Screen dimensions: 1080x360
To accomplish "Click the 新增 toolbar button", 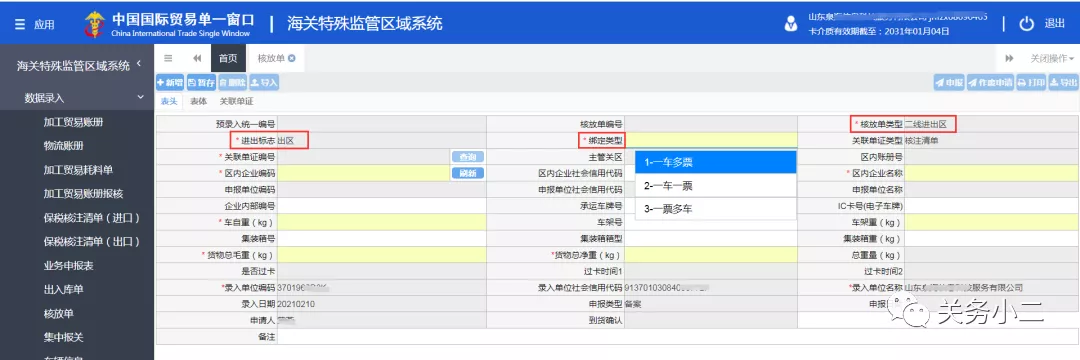I will point(170,83).
